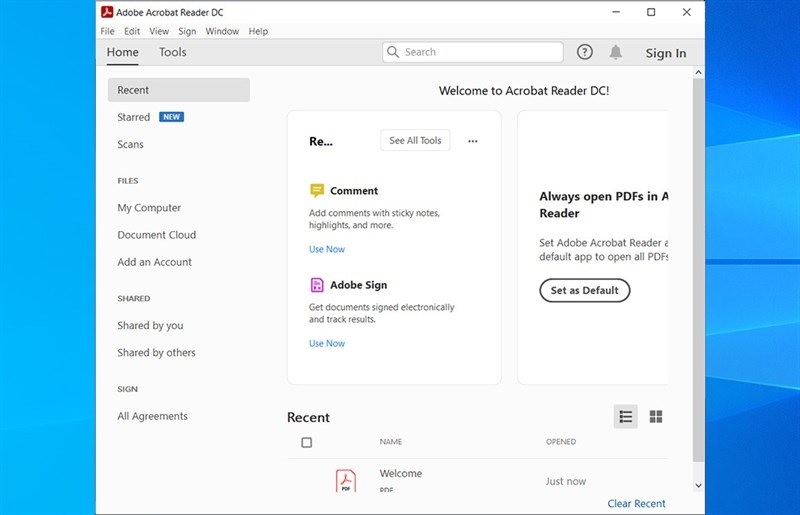Click the See All Tools button
The image size is (800, 515).
point(415,141)
